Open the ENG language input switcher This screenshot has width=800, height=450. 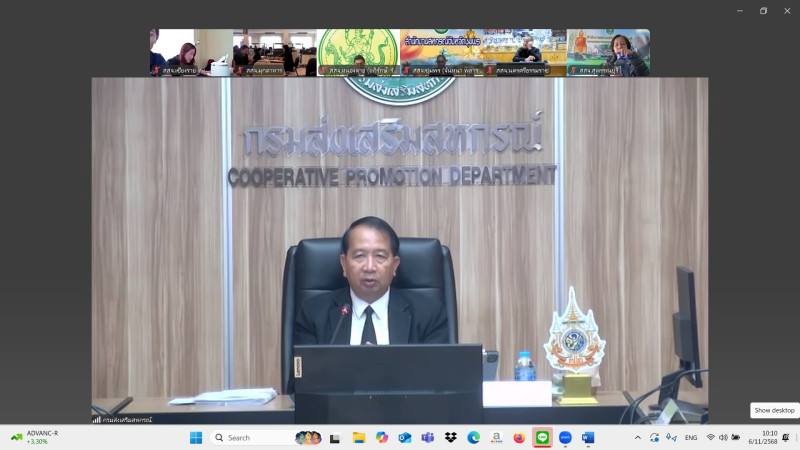691,437
